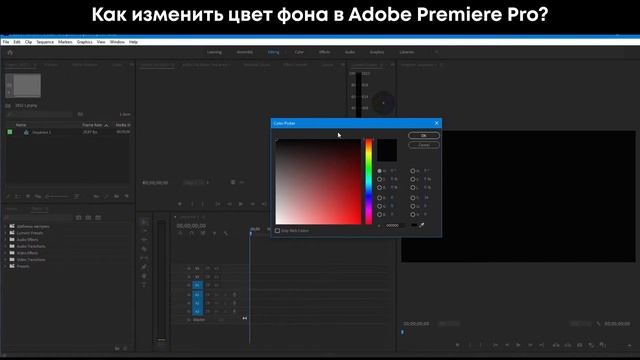Sort by Frame Rate column arrow
The width and height of the screenshot is (640, 360).
(x=107, y=125)
